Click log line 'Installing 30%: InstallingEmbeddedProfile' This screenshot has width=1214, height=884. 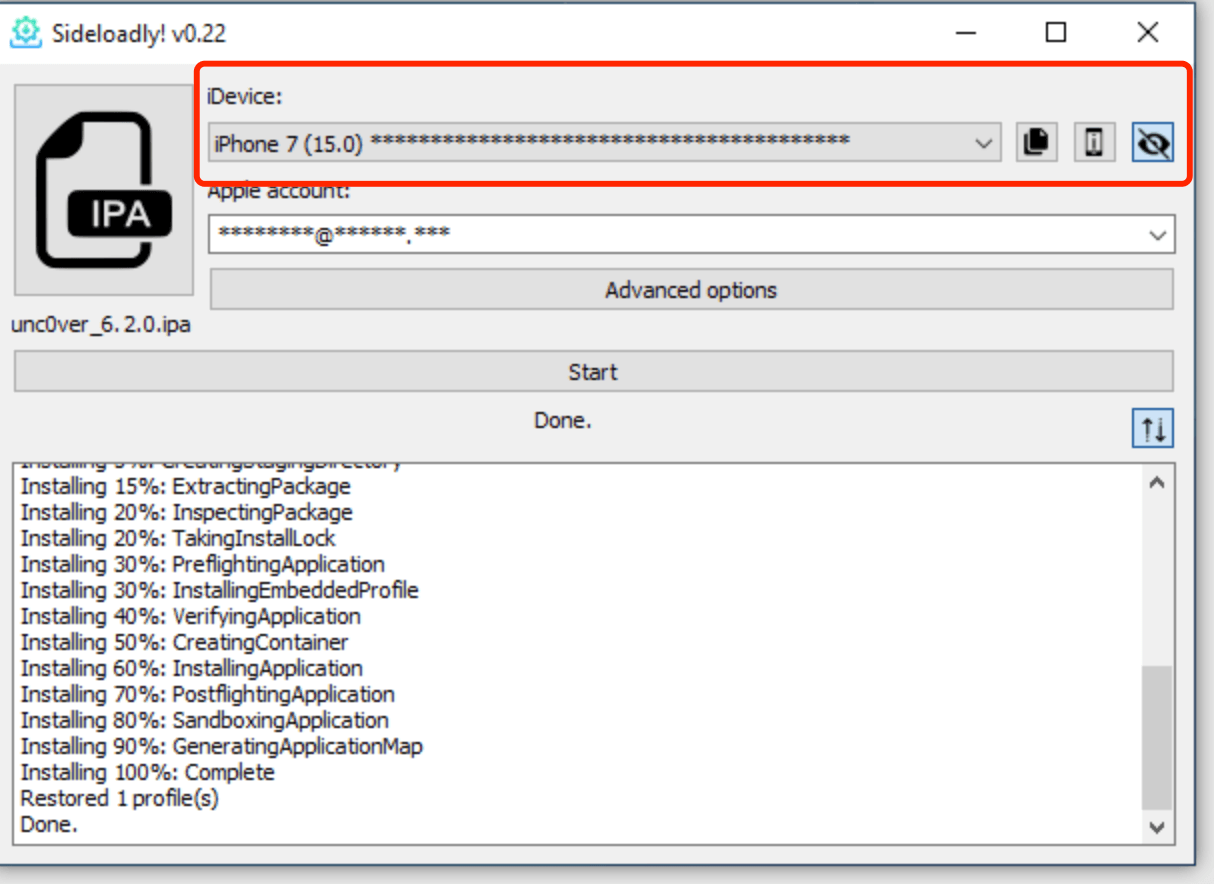click(x=220, y=591)
